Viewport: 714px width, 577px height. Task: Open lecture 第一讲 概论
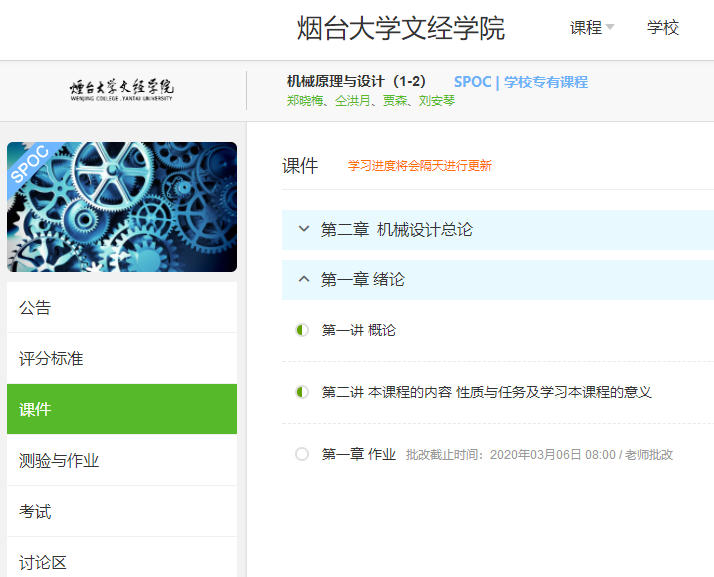click(x=359, y=330)
